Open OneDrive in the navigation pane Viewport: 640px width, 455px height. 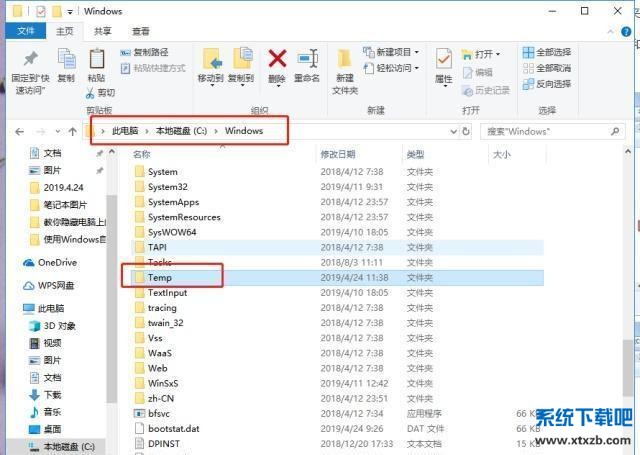point(57,262)
